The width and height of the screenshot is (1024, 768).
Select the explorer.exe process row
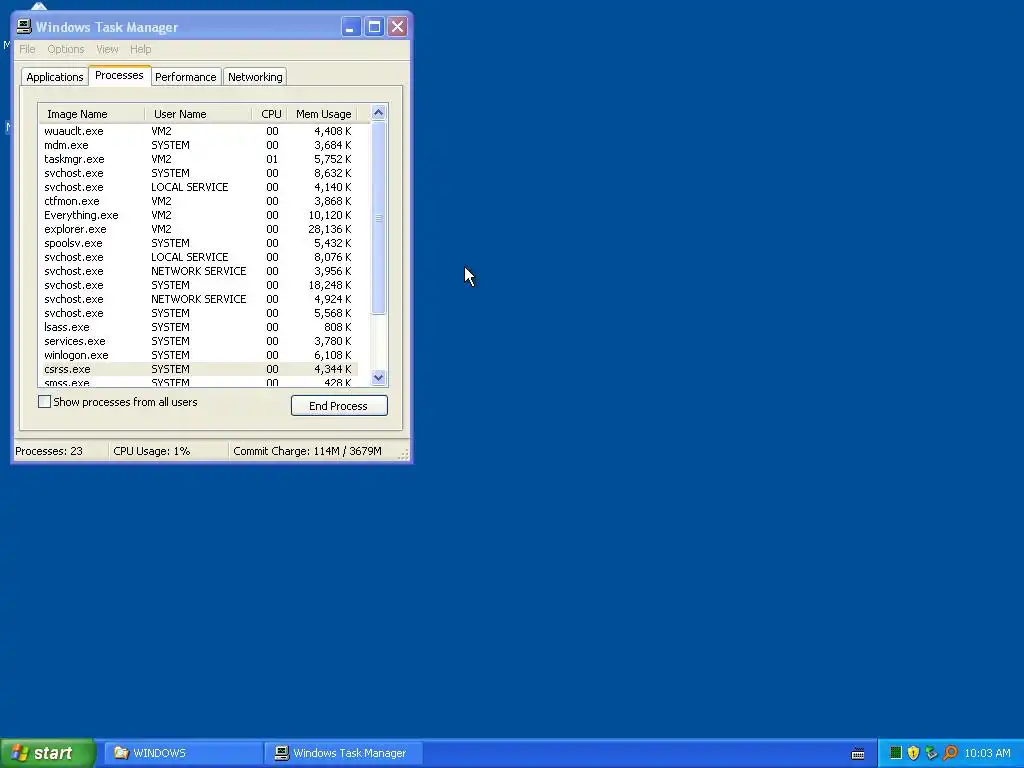(x=199, y=229)
